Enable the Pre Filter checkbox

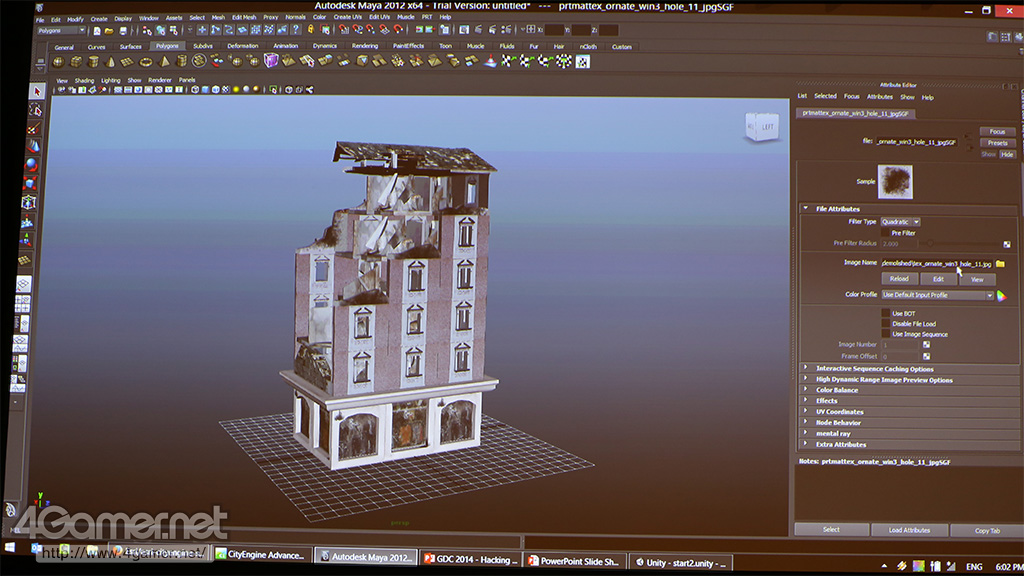pyautogui.click(x=885, y=232)
